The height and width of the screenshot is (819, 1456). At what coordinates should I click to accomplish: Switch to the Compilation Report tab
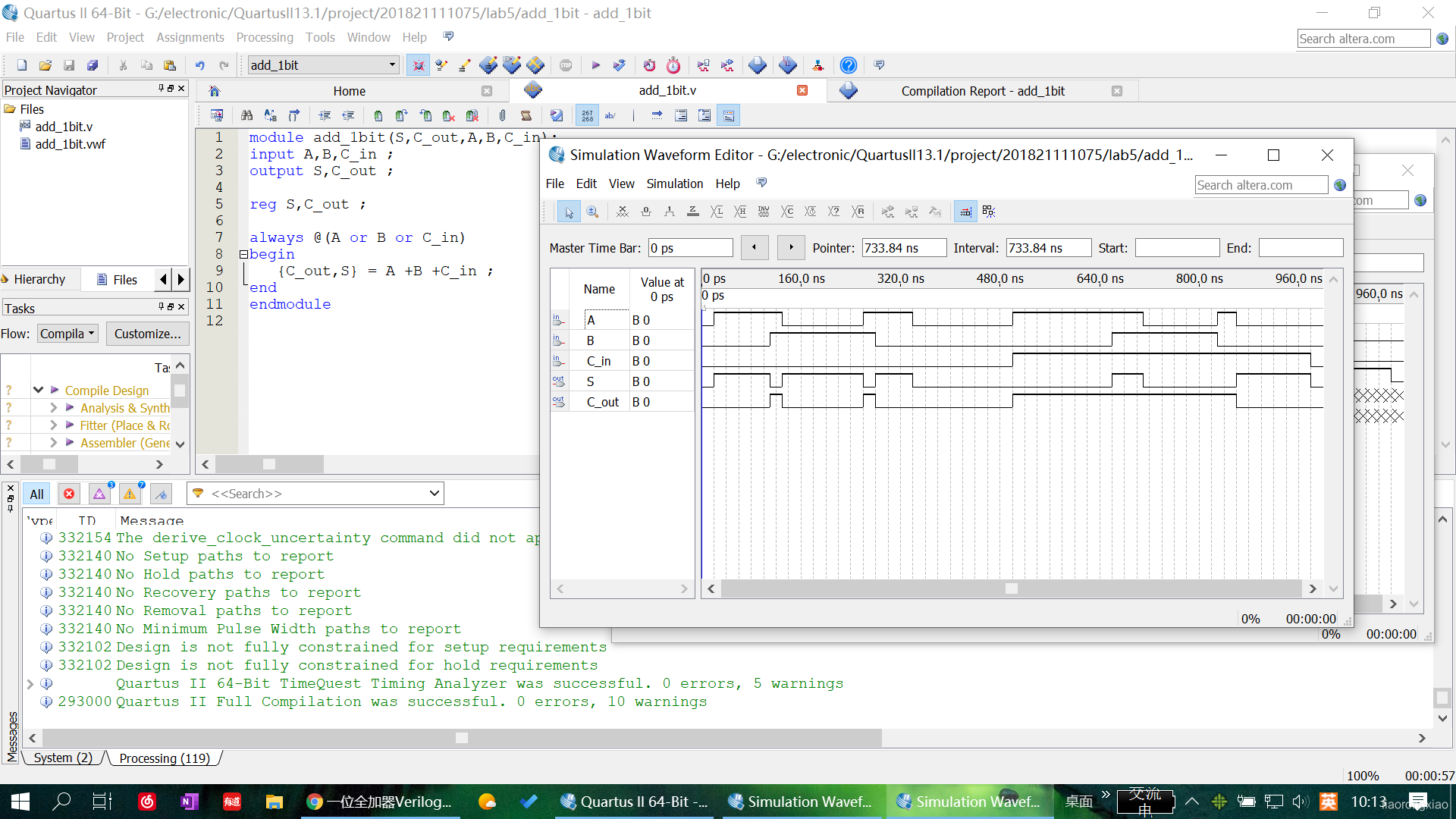coord(982,91)
